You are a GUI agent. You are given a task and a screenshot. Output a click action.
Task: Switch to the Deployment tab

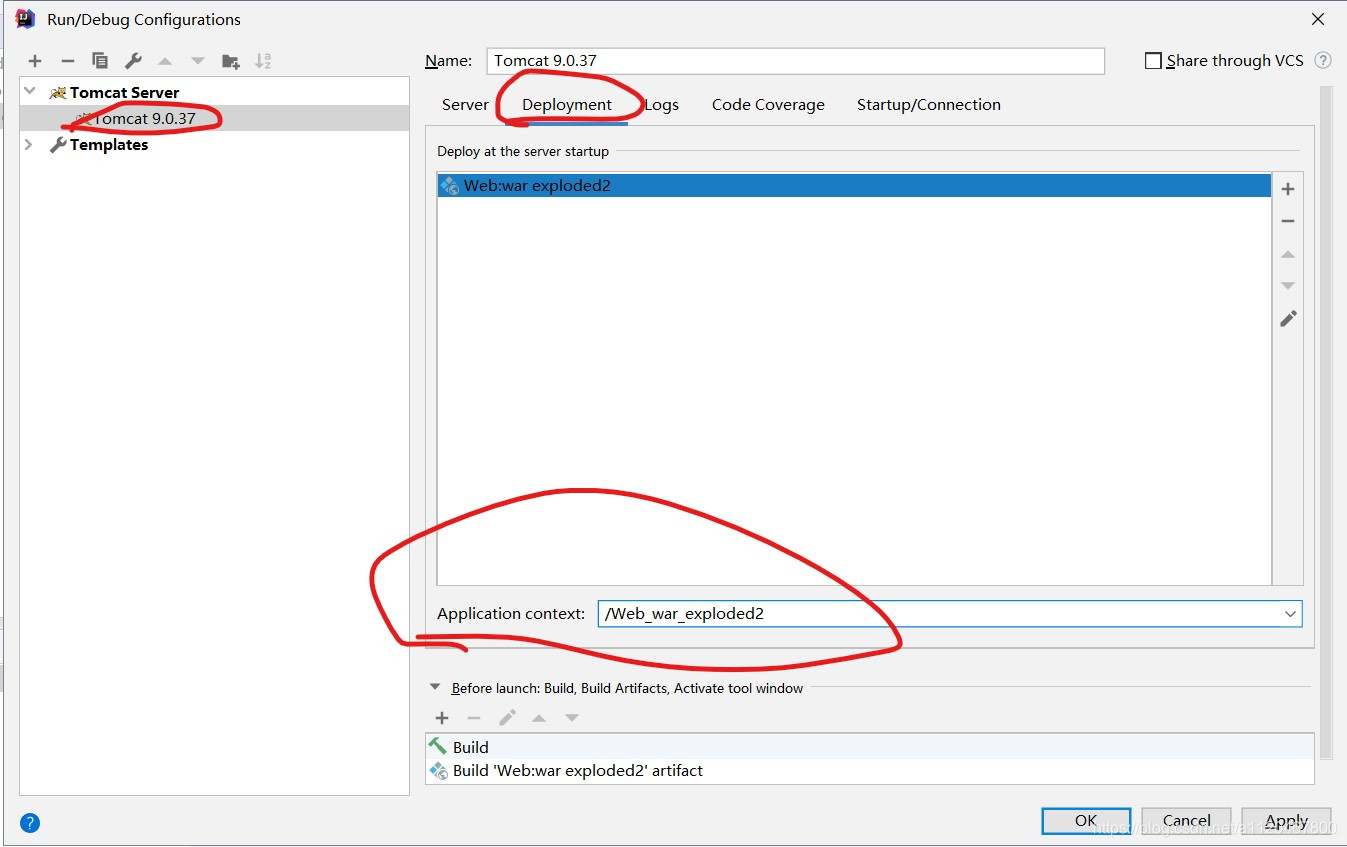[567, 105]
